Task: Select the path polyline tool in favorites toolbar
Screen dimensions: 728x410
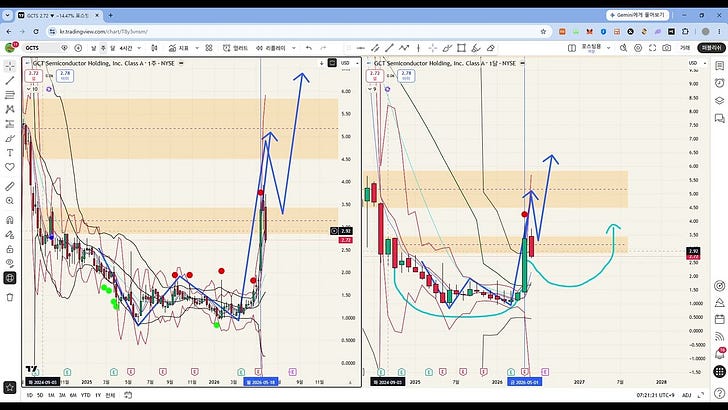Action: pos(404,48)
